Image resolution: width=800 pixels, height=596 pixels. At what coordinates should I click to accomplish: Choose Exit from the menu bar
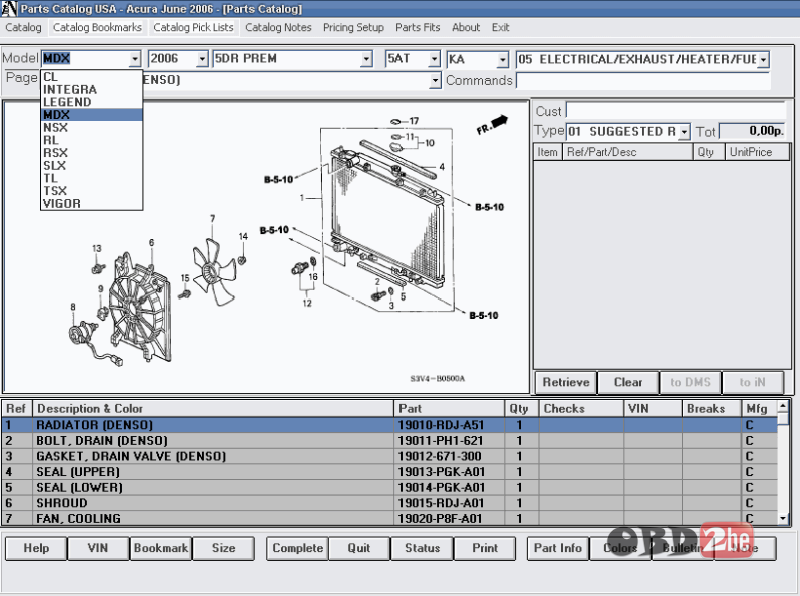pyautogui.click(x=501, y=28)
